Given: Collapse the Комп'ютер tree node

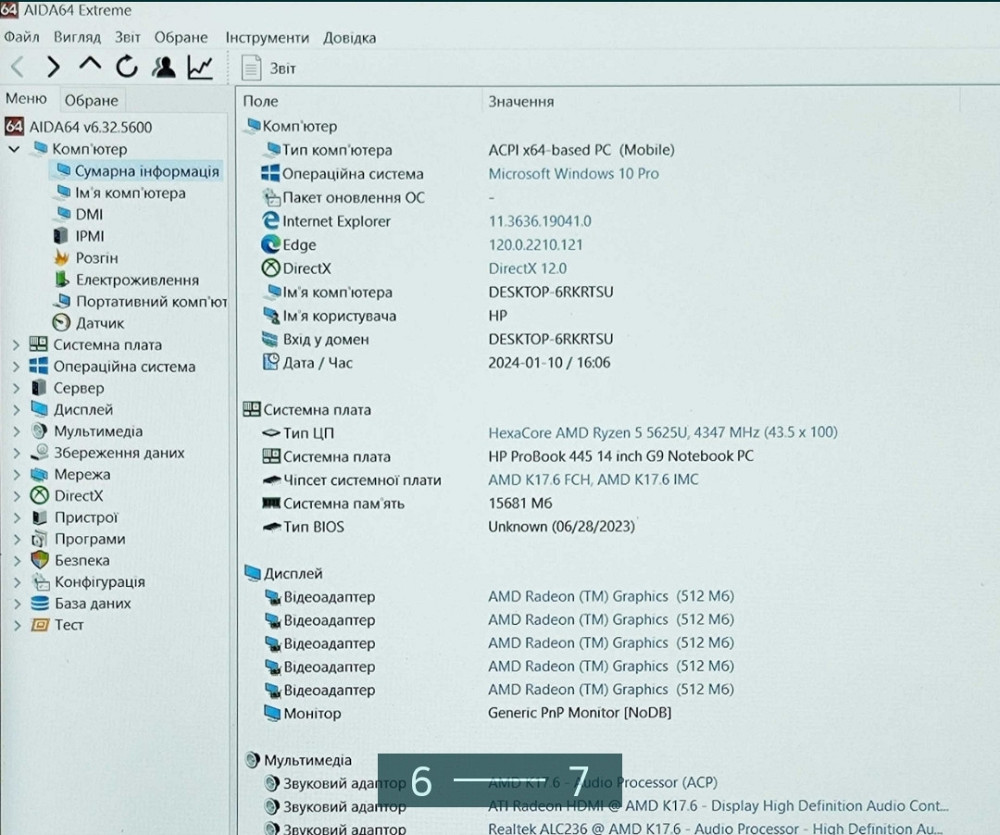Looking at the screenshot, I should pos(15,149).
